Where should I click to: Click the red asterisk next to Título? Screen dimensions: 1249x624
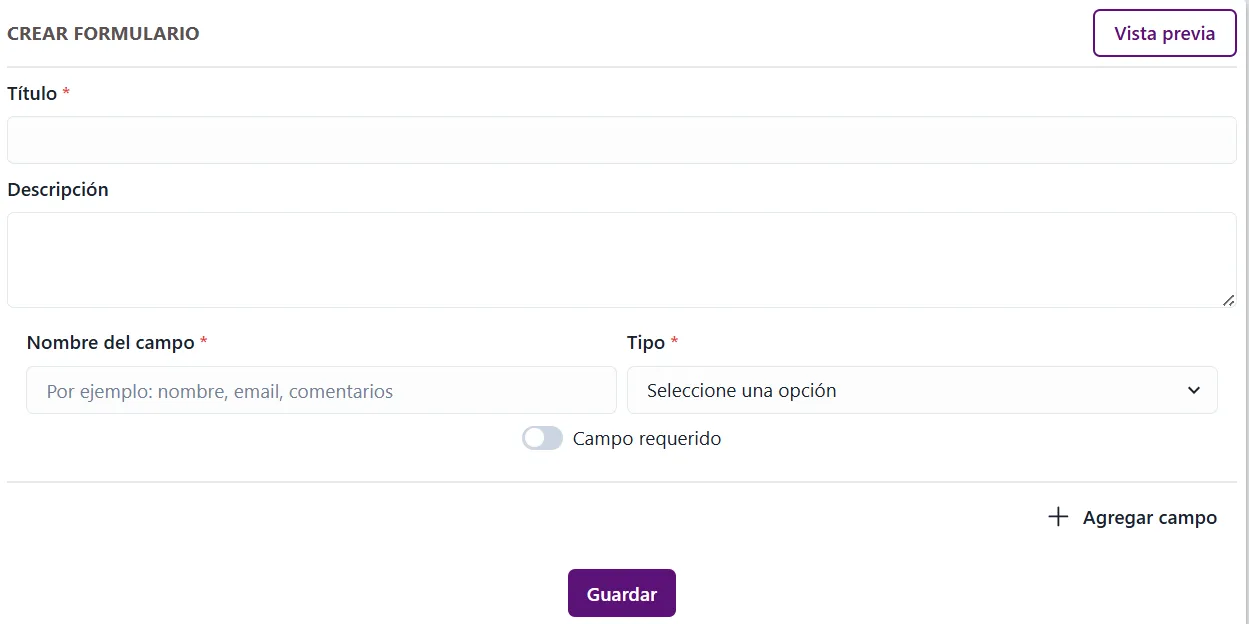(x=66, y=93)
